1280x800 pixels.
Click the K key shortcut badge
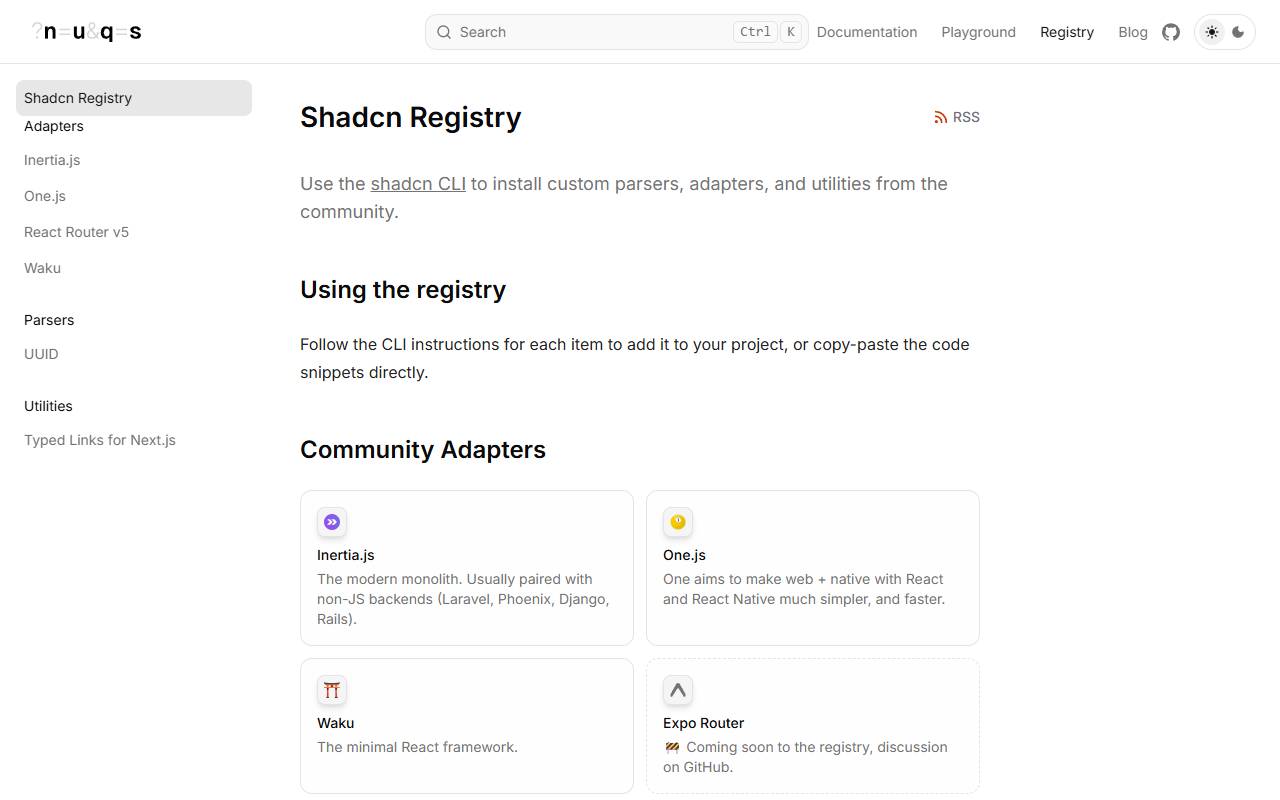[791, 32]
